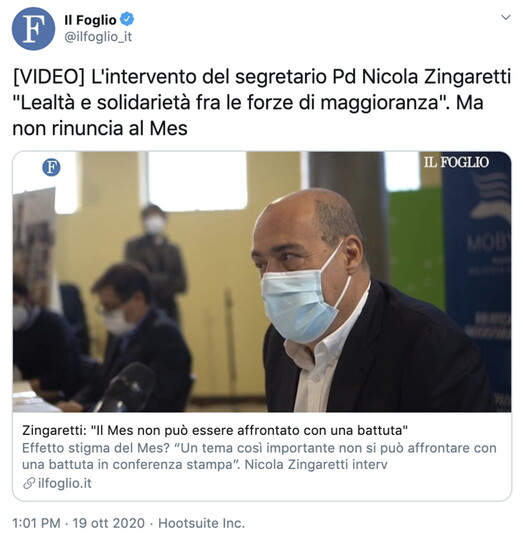Open the Hootsuite Inc. source label
This screenshot has width=523, height=543.
tap(202, 523)
